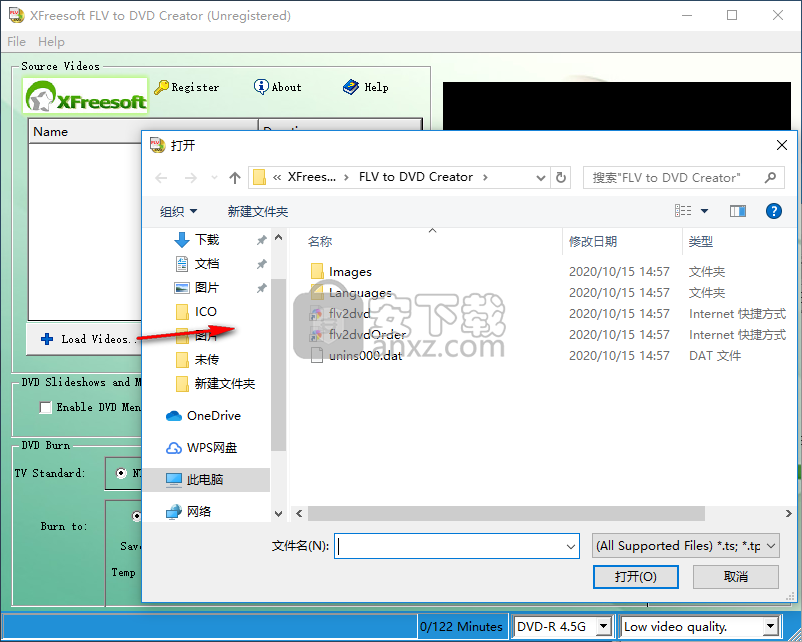
Task: Select the first Burn to radio button
Action: coord(137,516)
